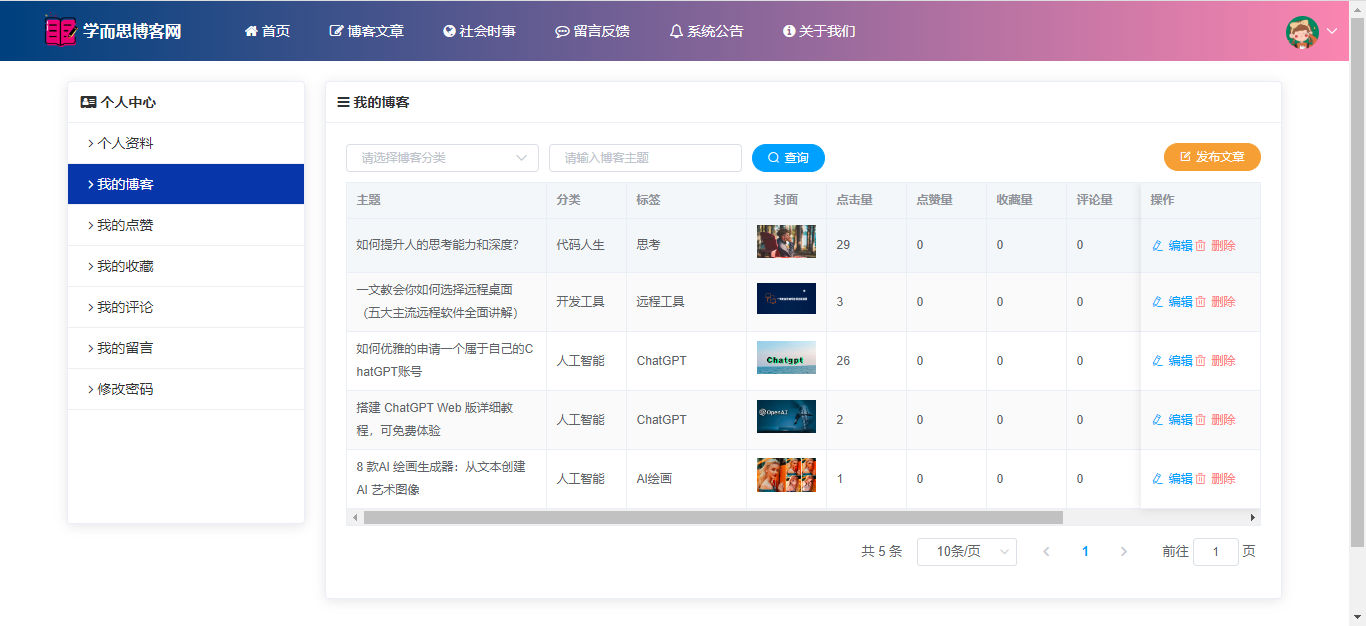The width and height of the screenshot is (1366, 626).
Task: Click the Chatgpt cover thumbnail
Action: [x=786, y=359]
